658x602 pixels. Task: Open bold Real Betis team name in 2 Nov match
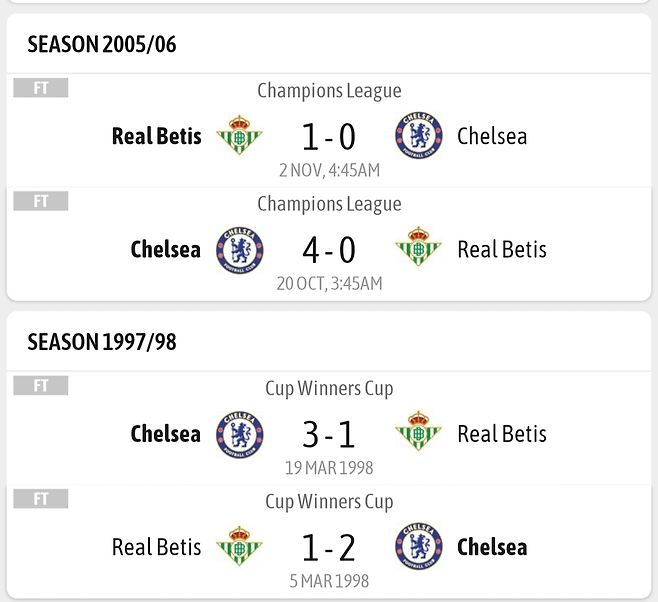156,136
